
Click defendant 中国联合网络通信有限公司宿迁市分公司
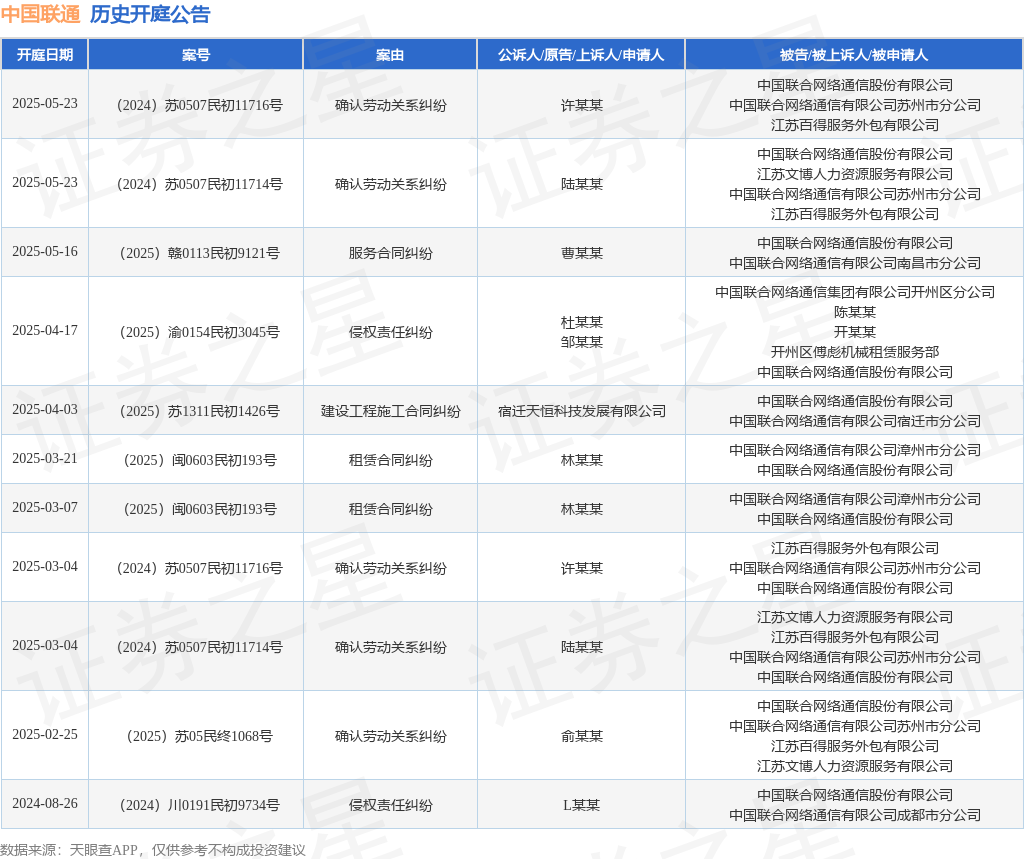pos(855,421)
